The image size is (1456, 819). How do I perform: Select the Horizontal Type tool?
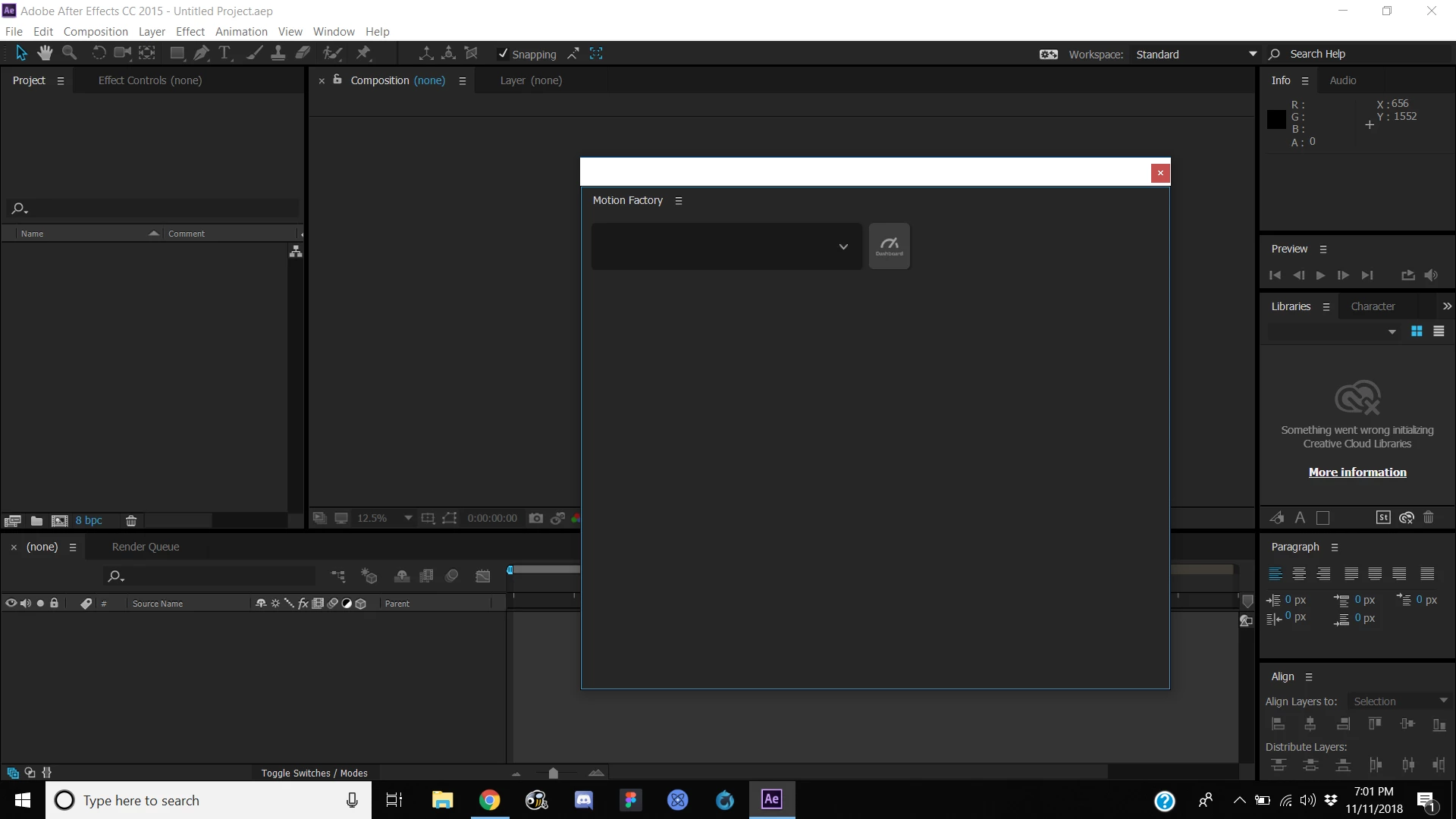click(224, 53)
